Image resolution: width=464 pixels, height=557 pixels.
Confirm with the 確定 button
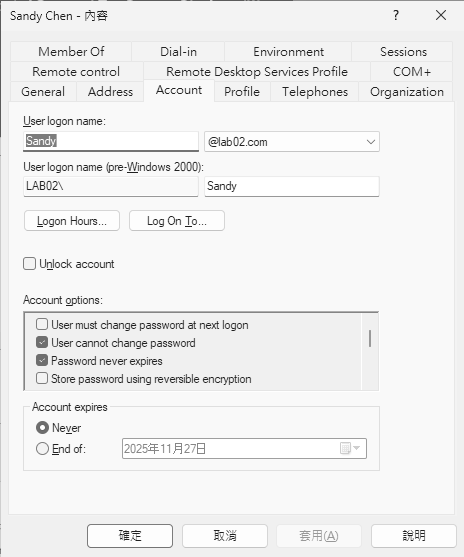tap(130, 536)
